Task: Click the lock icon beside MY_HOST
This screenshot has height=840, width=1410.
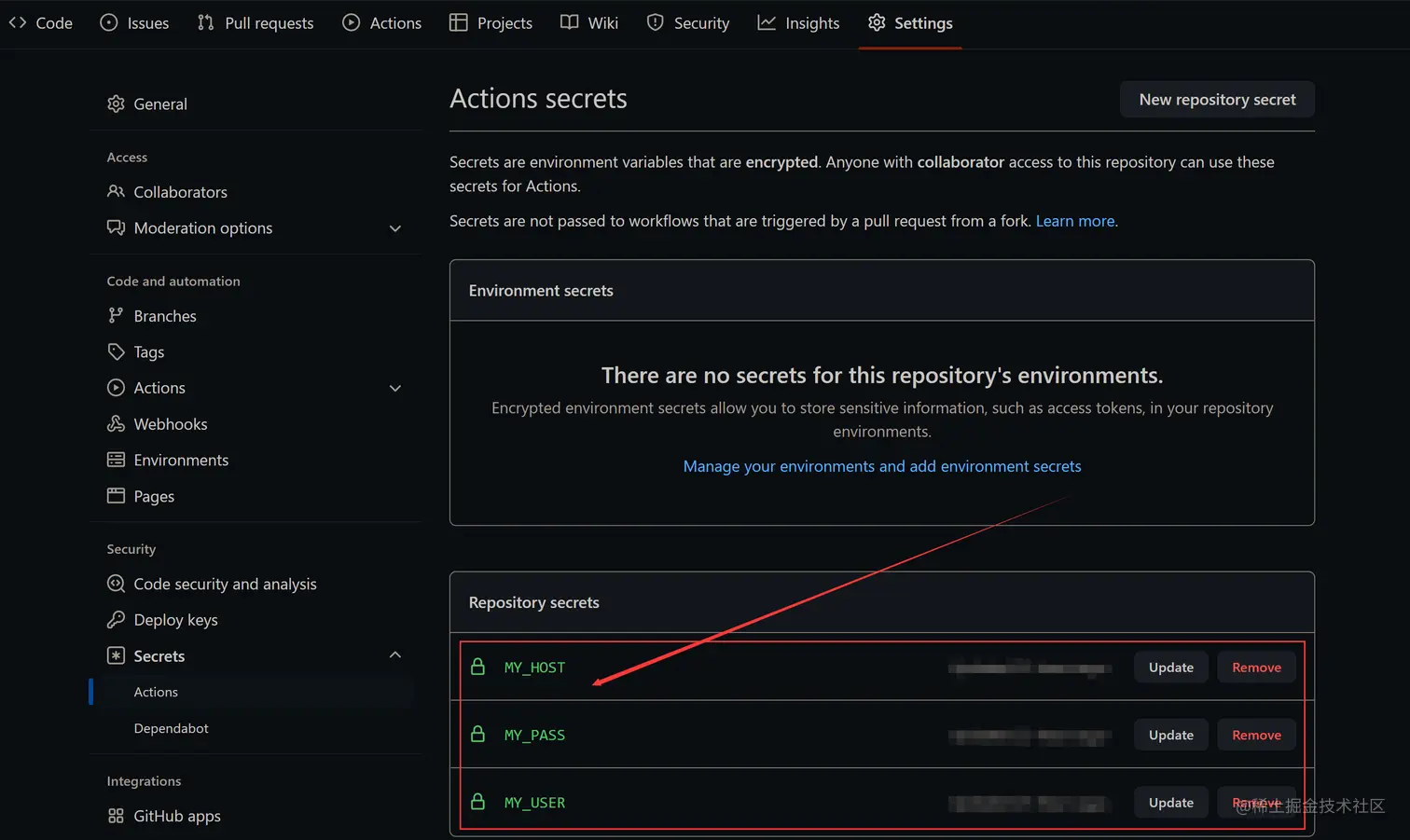Action: 477,668
